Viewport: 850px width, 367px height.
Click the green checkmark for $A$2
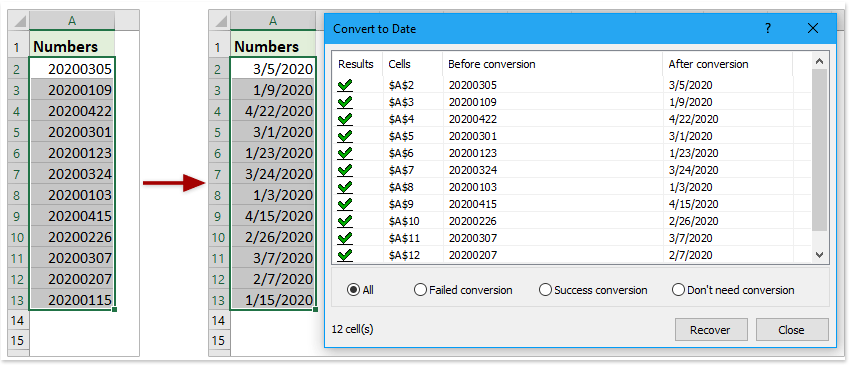click(345, 85)
